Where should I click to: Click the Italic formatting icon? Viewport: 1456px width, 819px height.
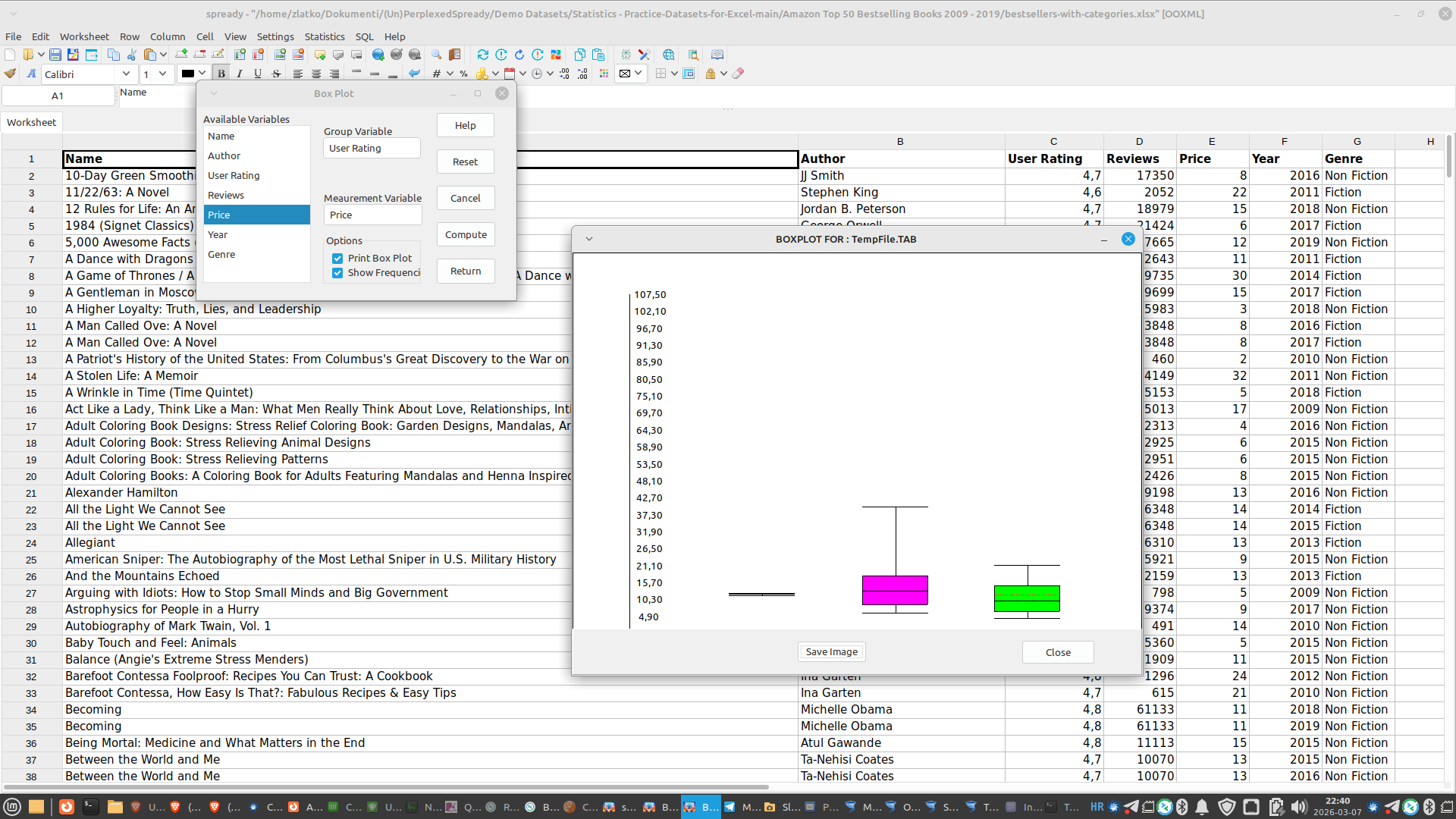240,74
